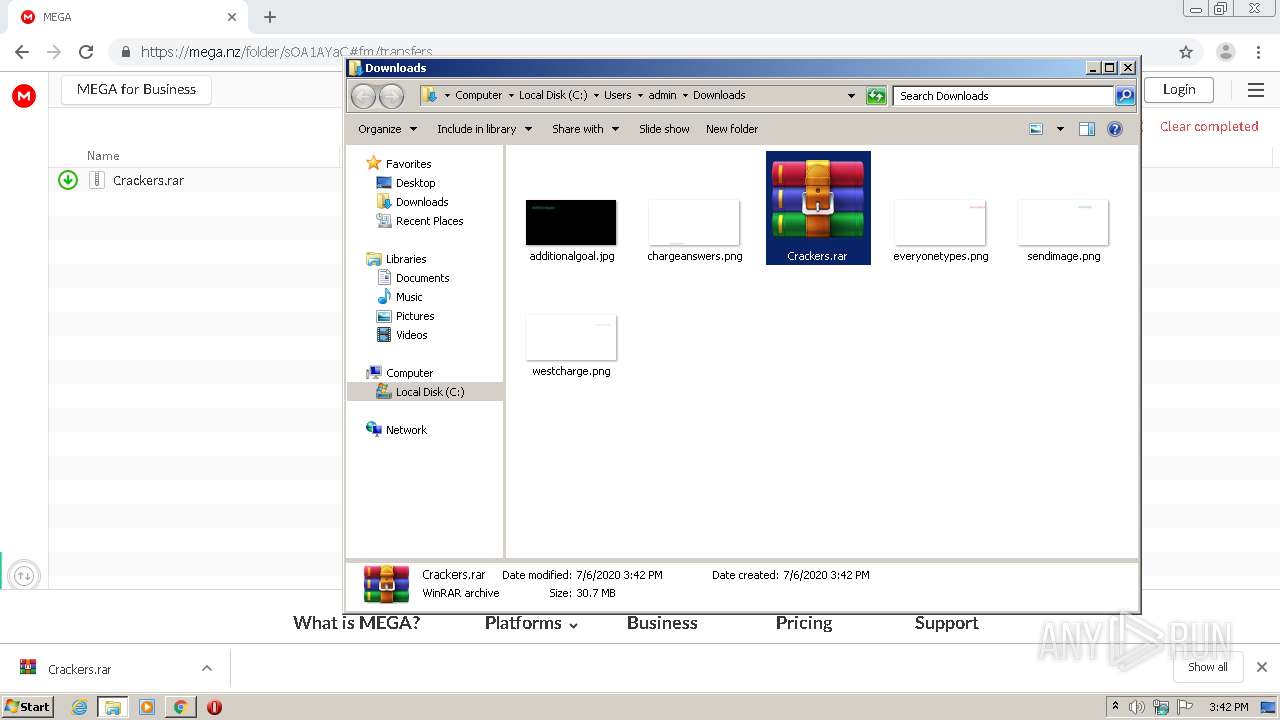
Task: Change the view icon in Explorer toolbar
Action: [x=1036, y=129]
